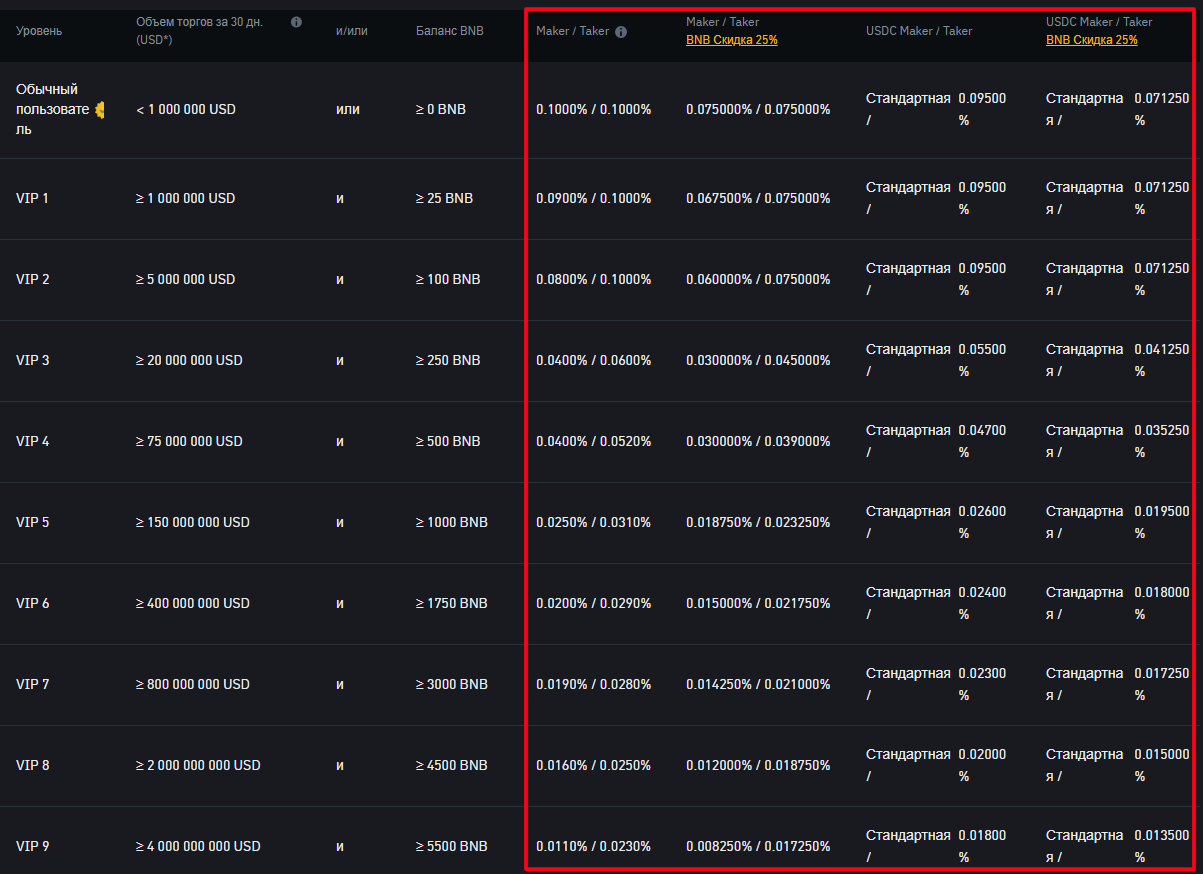The image size is (1203, 874).
Task: Click the 0.0800% / 0.1000% fee cell
Action: pyautogui.click(x=594, y=279)
